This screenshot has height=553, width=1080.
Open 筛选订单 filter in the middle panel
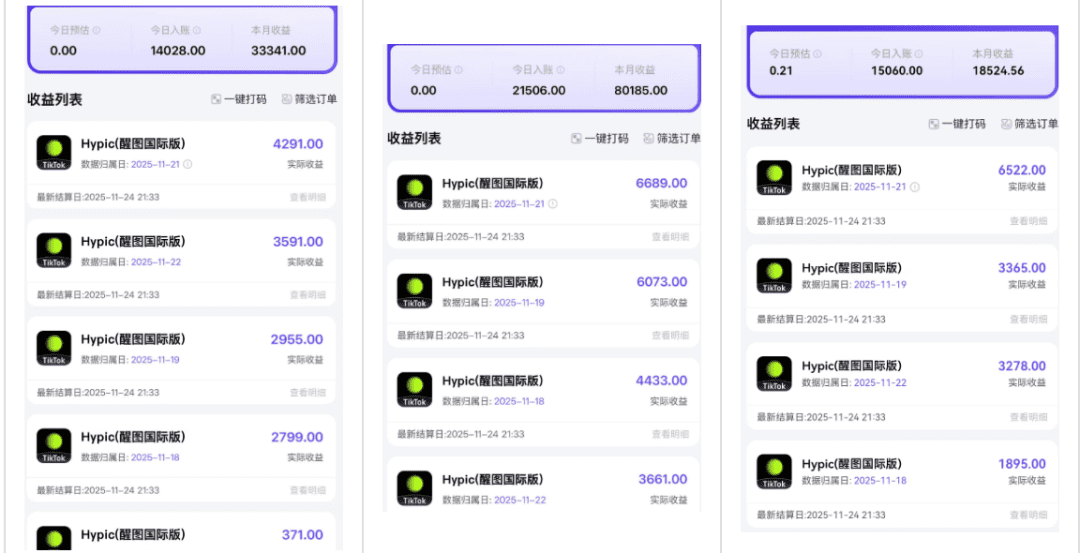tap(671, 139)
